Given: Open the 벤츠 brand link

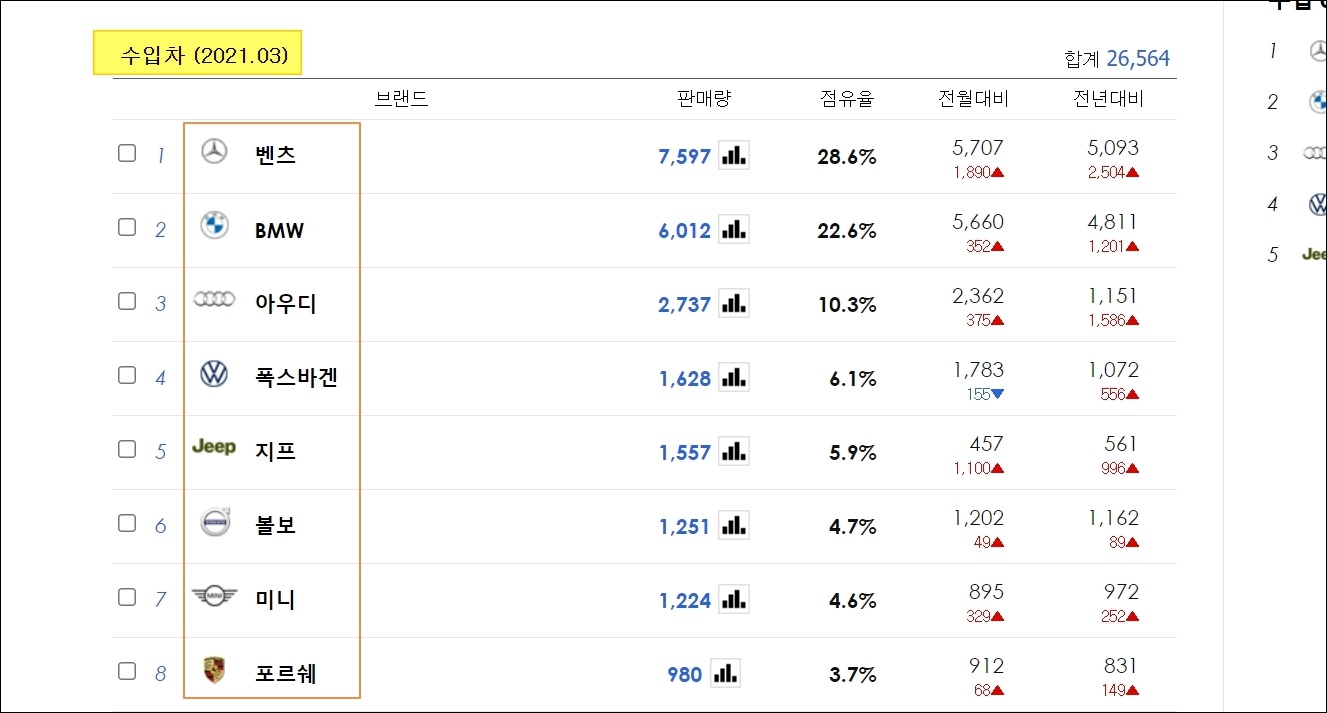Looking at the screenshot, I should (276, 155).
